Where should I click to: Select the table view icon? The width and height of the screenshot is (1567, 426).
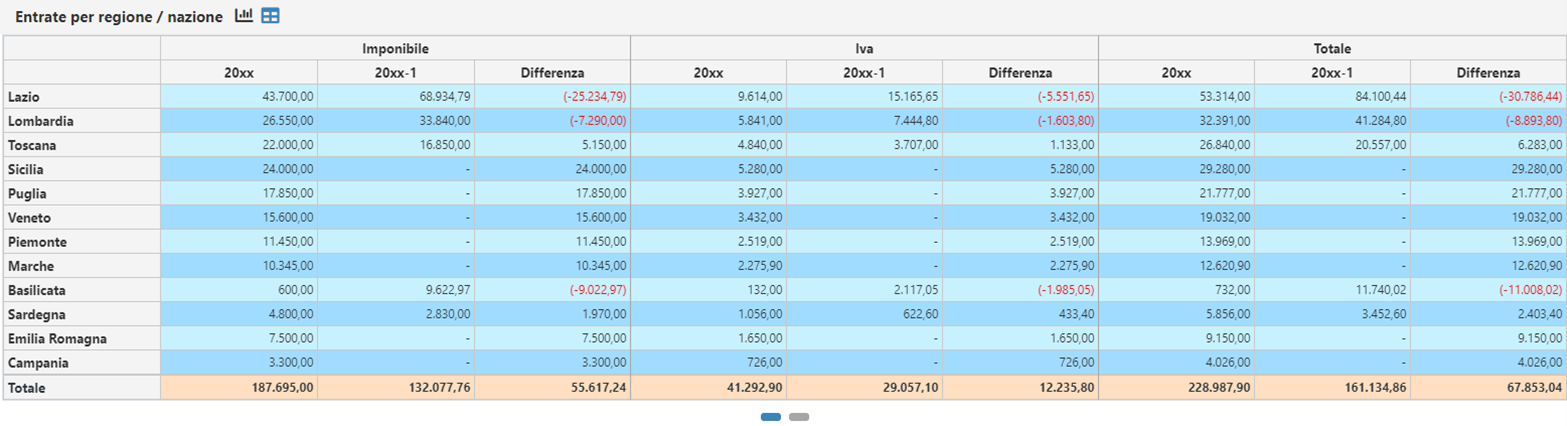270,16
